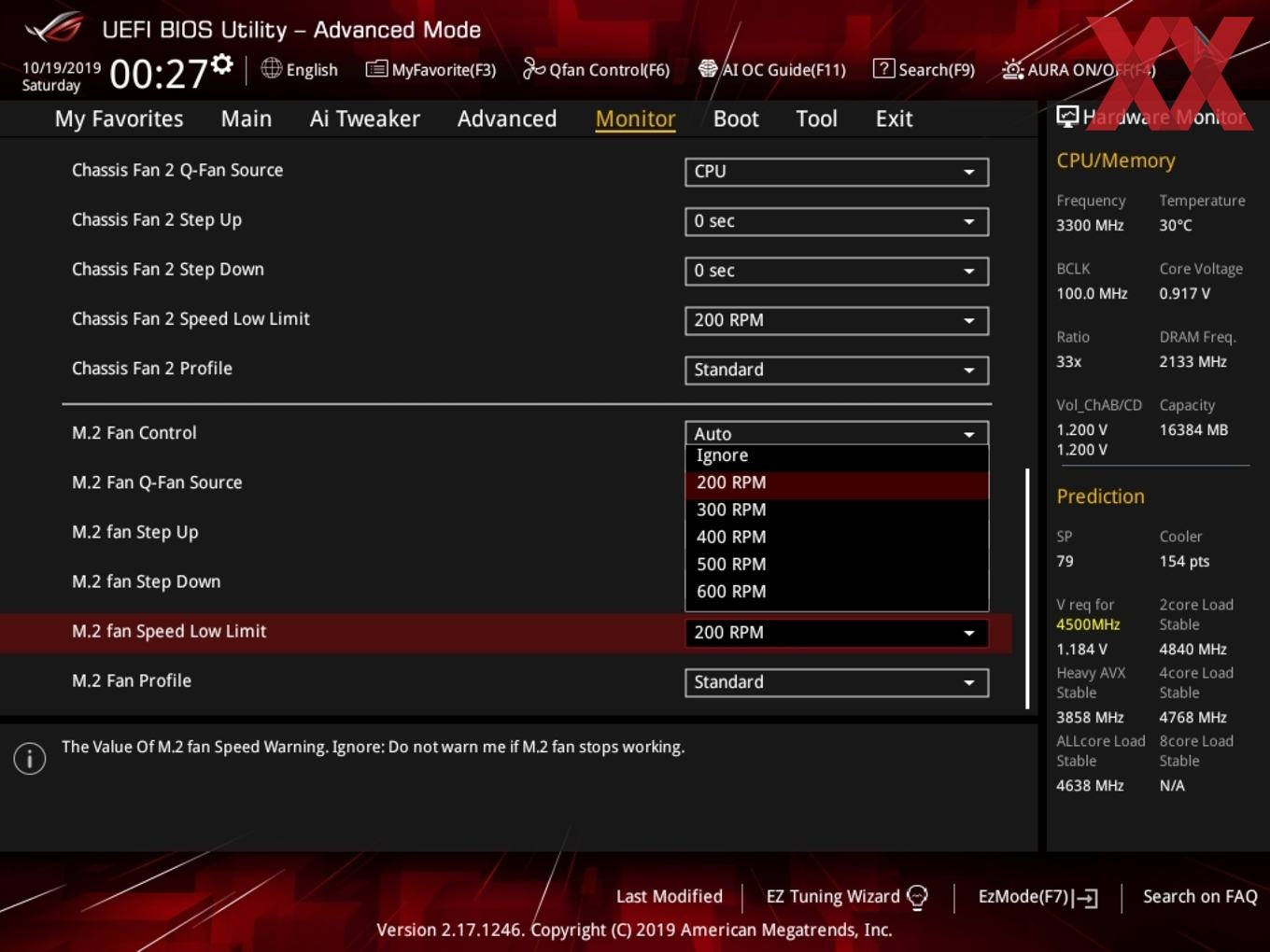Expand Chassis Fan 2 Speed Low Limit dropdown
The width and height of the screenshot is (1270, 952).
[x=837, y=320]
